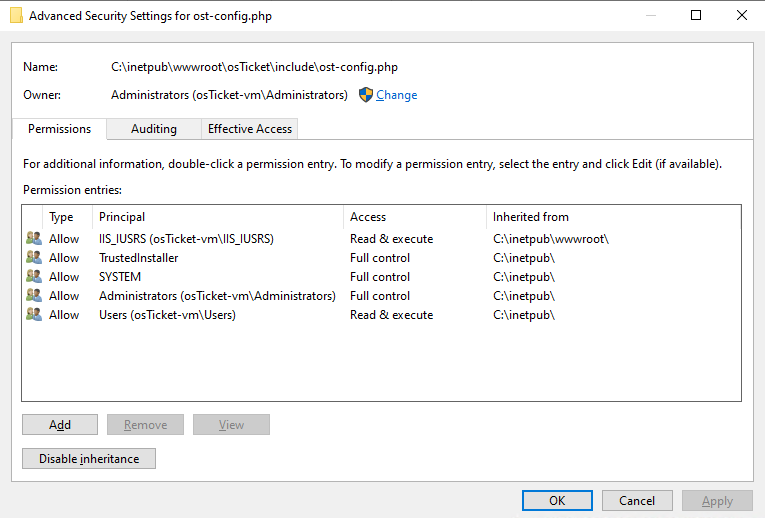This screenshot has width=765, height=518.
Task: Click the ost-config.php file path name
Action: tap(254, 67)
